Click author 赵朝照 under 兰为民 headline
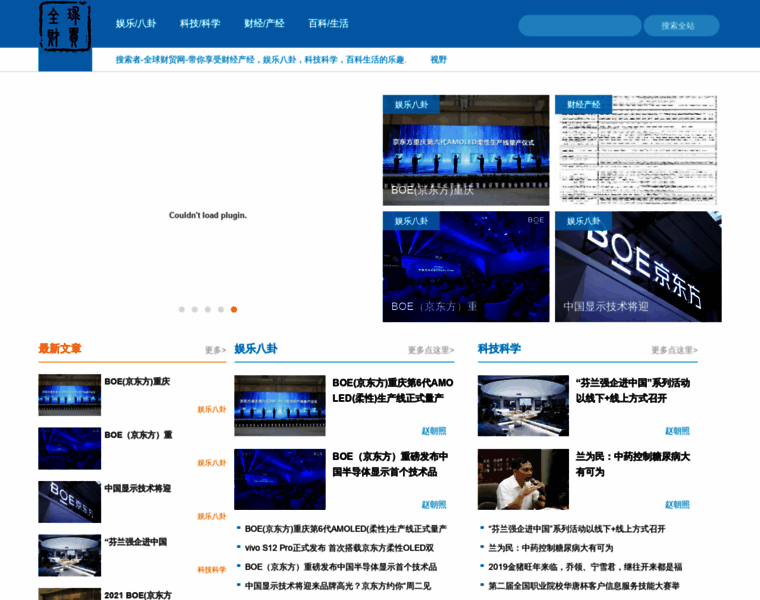The height and width of the screenshot is (600, 760). pos(677,505)
